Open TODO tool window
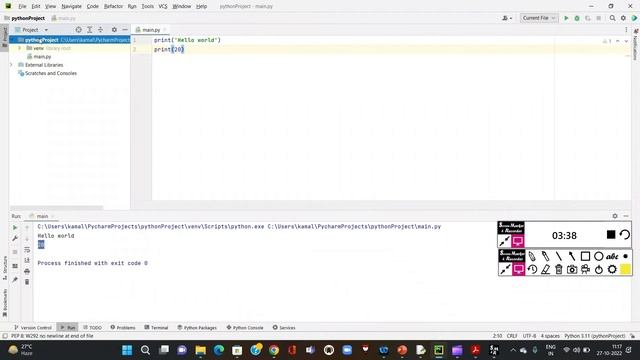The width and height of the screenshot is (640, 360). [x=92, y=327]
